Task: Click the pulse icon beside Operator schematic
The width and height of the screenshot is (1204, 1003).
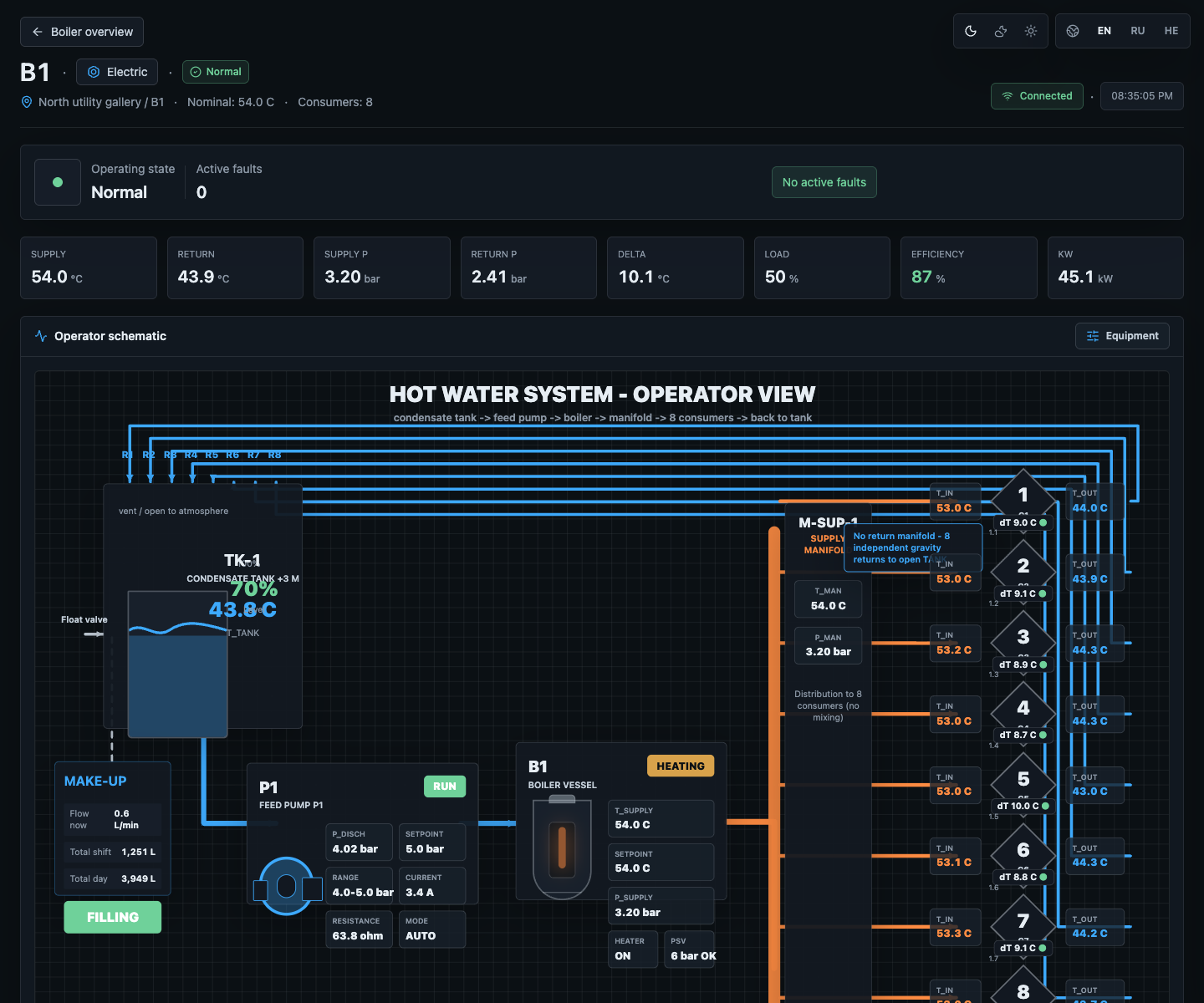Action: [x=41, y=336]
